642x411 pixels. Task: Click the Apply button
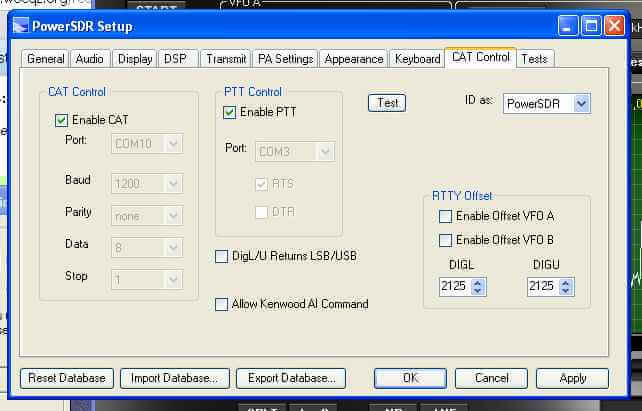point(572,378)
